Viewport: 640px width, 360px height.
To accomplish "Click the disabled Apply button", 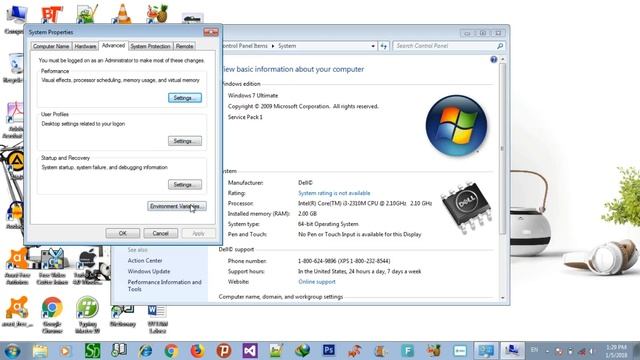I will pyautogui.click(x=198, y=233).
